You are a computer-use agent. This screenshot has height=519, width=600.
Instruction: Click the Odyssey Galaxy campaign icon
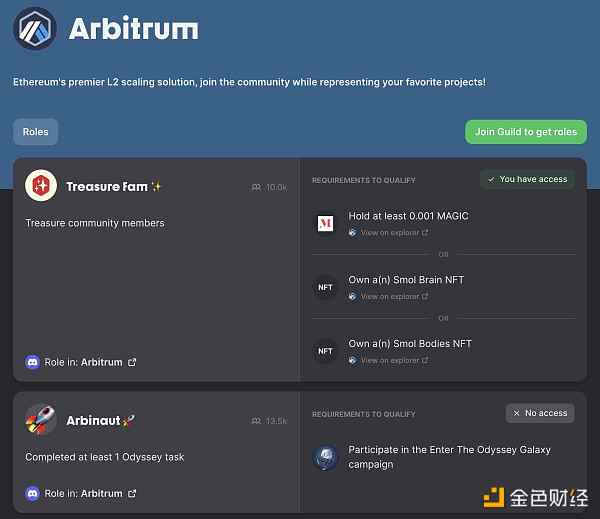point(325,457)
